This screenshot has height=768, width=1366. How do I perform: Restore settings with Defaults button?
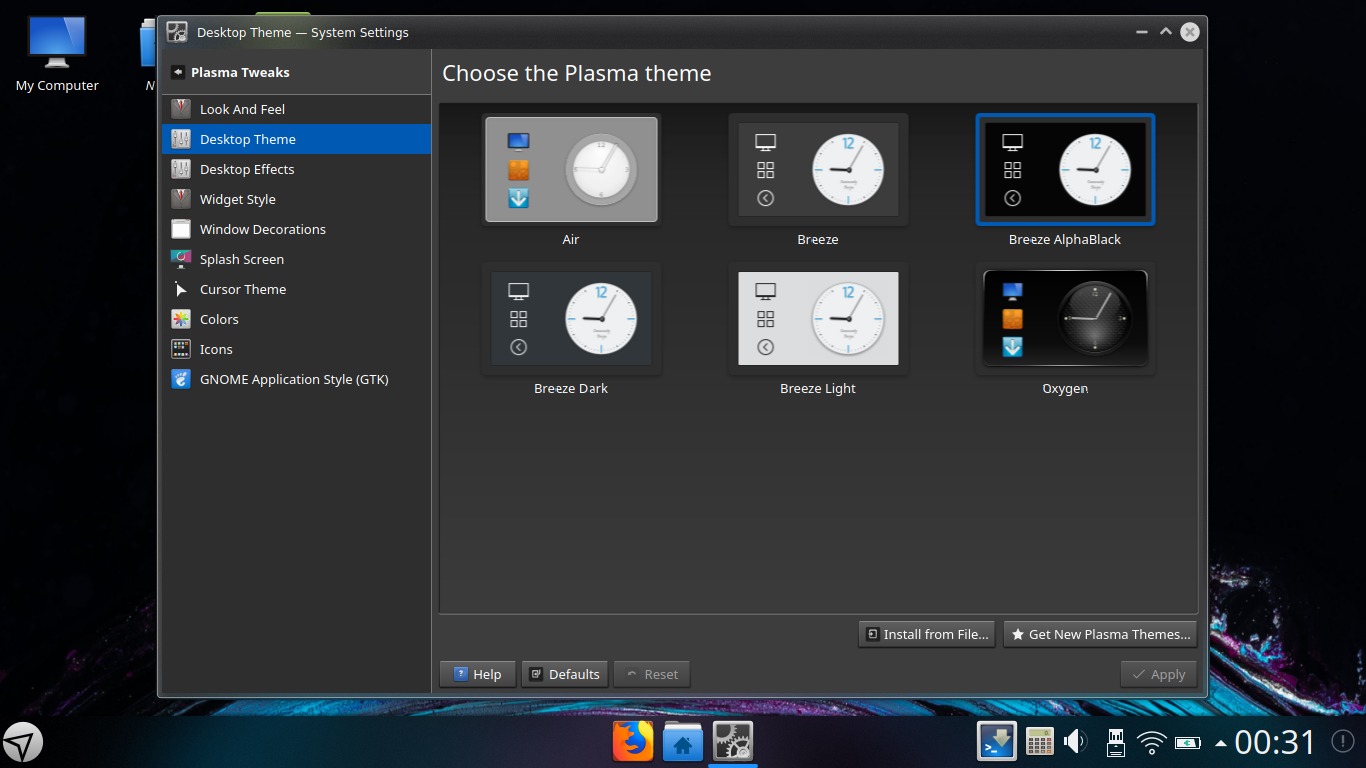(x=565, y=674)
